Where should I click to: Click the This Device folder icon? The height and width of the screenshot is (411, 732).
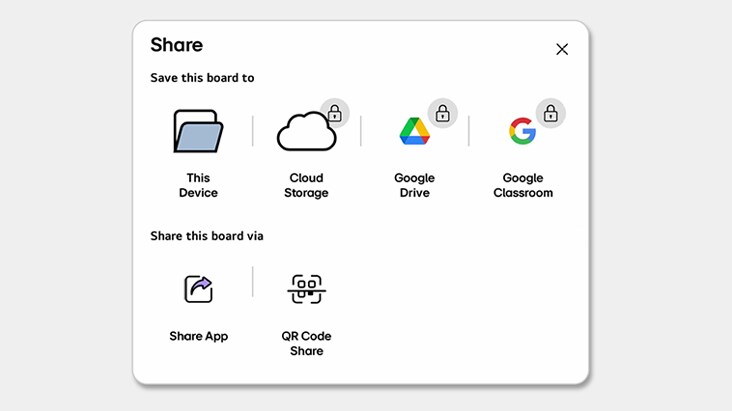click(x=198, y=131)
